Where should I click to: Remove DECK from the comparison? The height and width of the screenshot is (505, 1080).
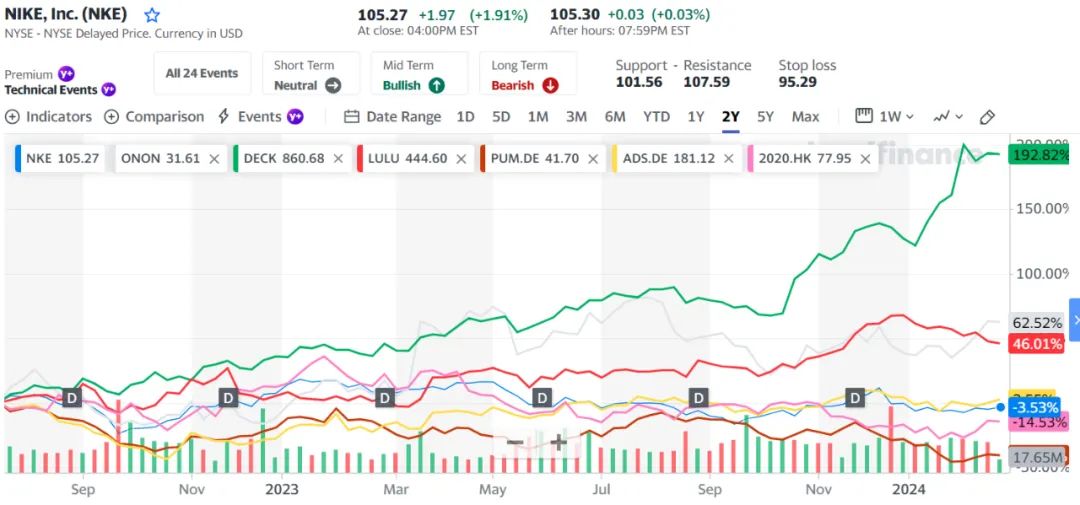tap(338, 158)
